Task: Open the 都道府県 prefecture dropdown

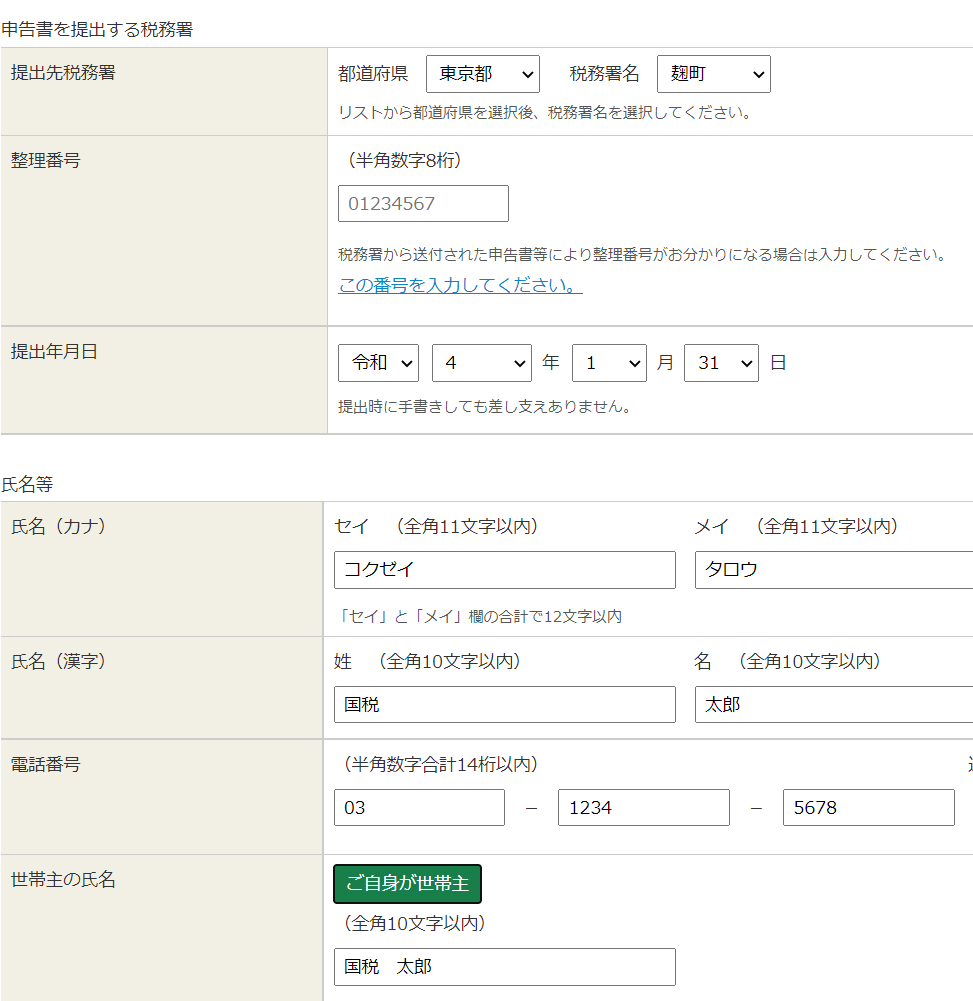Action: click(x=482, y=74)
